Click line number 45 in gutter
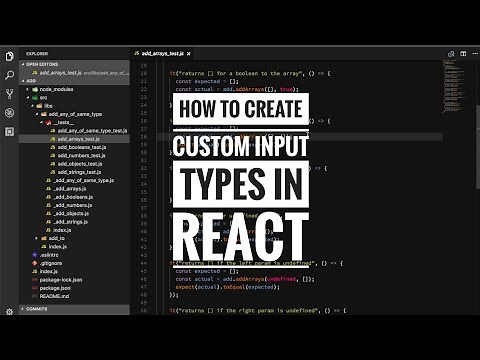Viewport: 480px width, 360px height. tap(144, 271)
